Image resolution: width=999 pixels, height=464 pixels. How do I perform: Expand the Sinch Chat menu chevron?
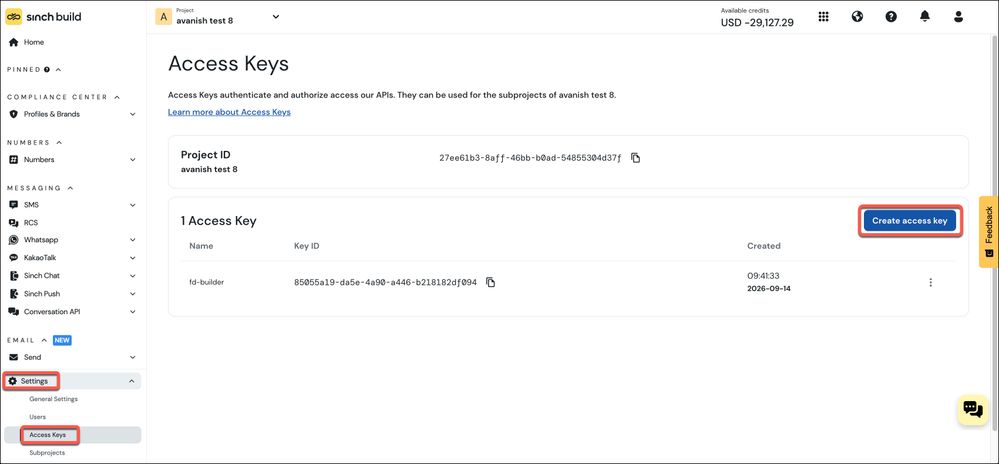[x=133, y=275]
